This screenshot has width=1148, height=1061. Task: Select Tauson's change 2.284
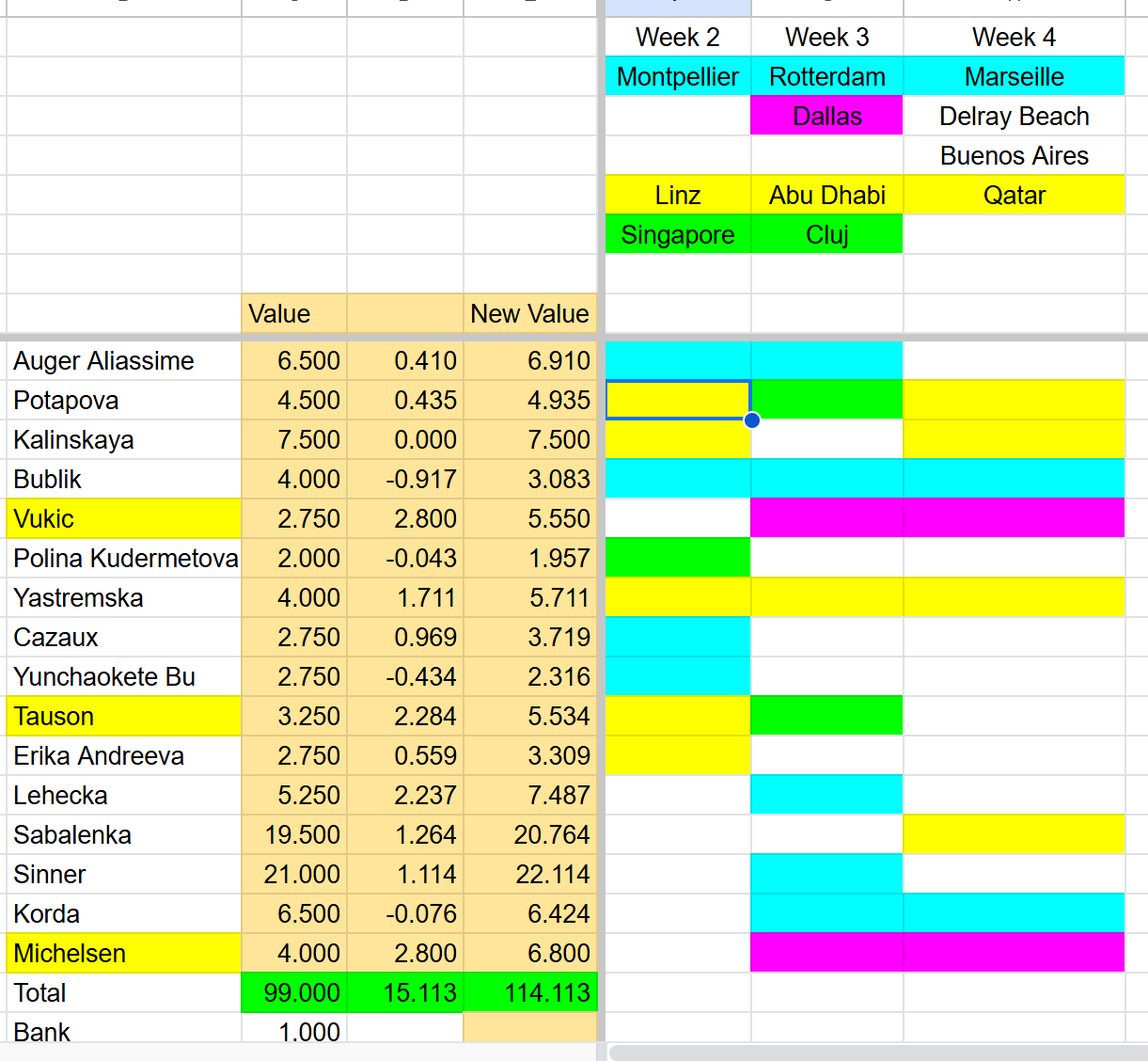[405, 717]
